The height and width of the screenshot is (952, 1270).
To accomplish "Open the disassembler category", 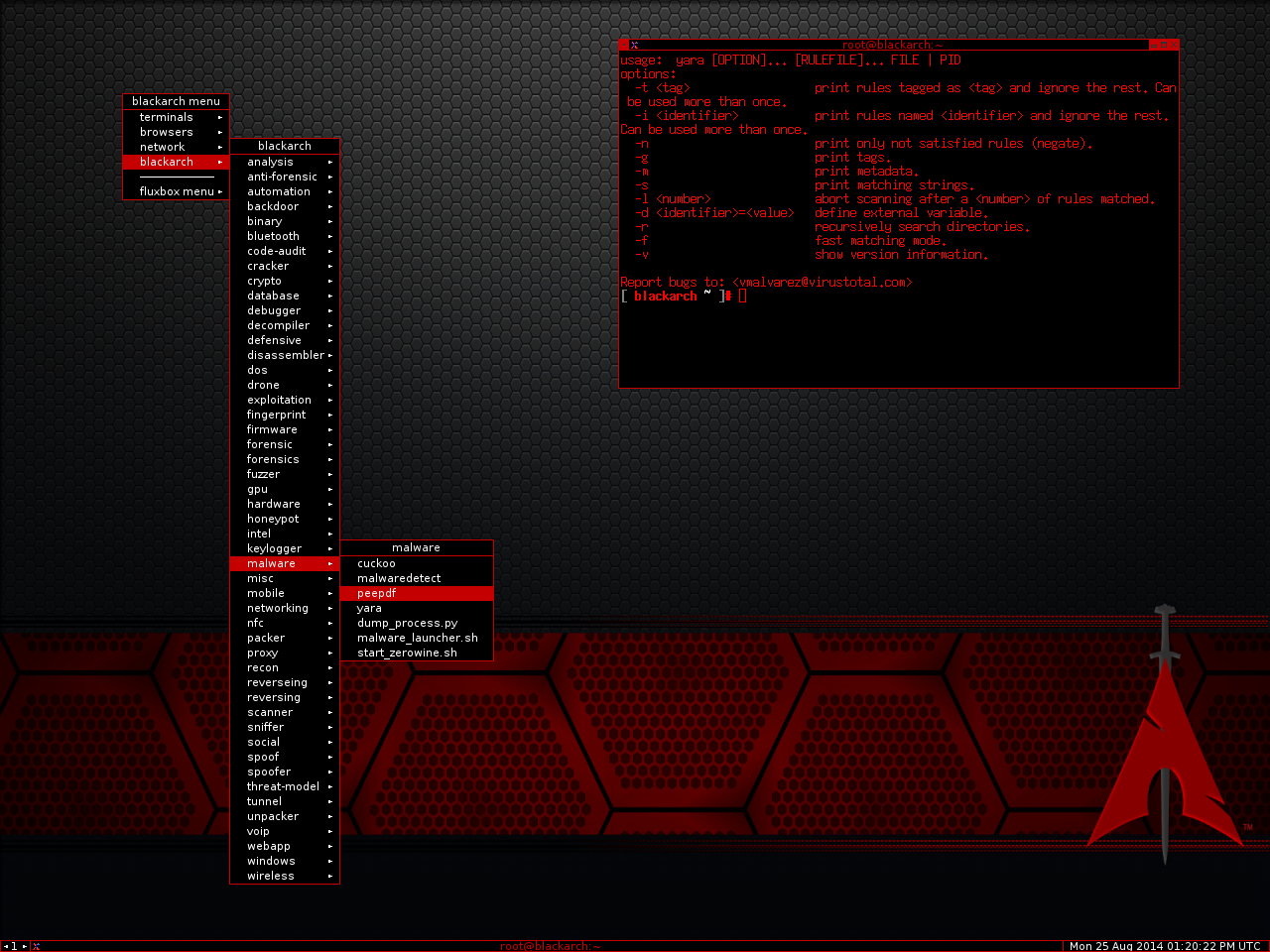I will [x=285, y=355].
